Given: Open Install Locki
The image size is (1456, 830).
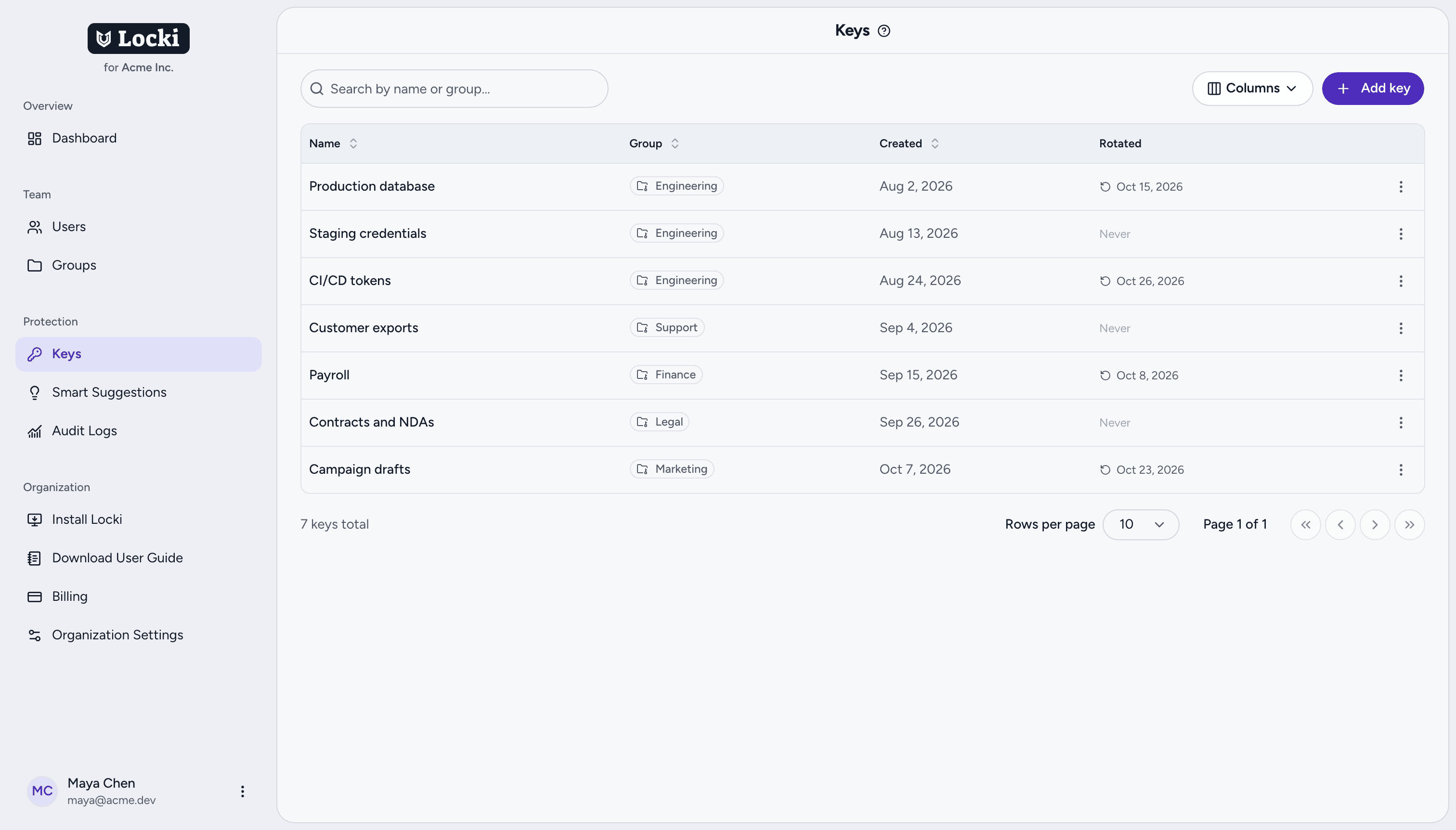Looking at the screenshot, I should (139, 519).
